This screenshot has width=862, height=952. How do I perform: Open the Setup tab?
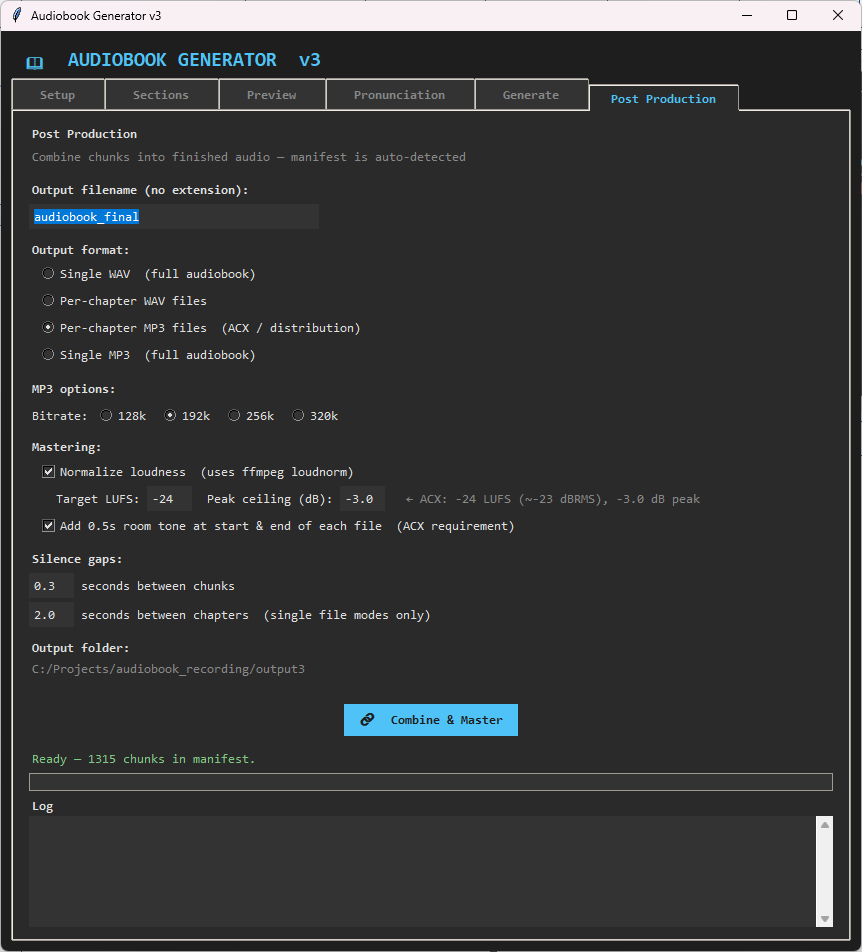(x=58, y=95)
